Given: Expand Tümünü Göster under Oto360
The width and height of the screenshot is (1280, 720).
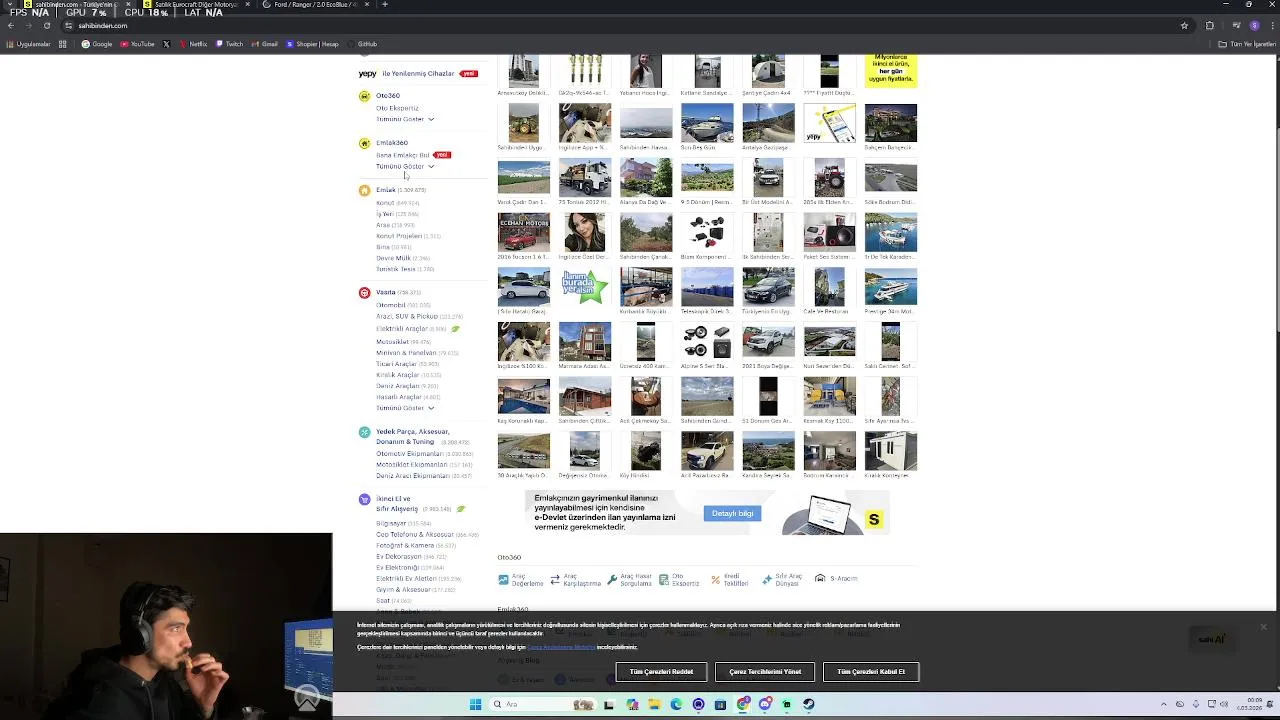Looking at the screenshot, I should click(405, 119).
